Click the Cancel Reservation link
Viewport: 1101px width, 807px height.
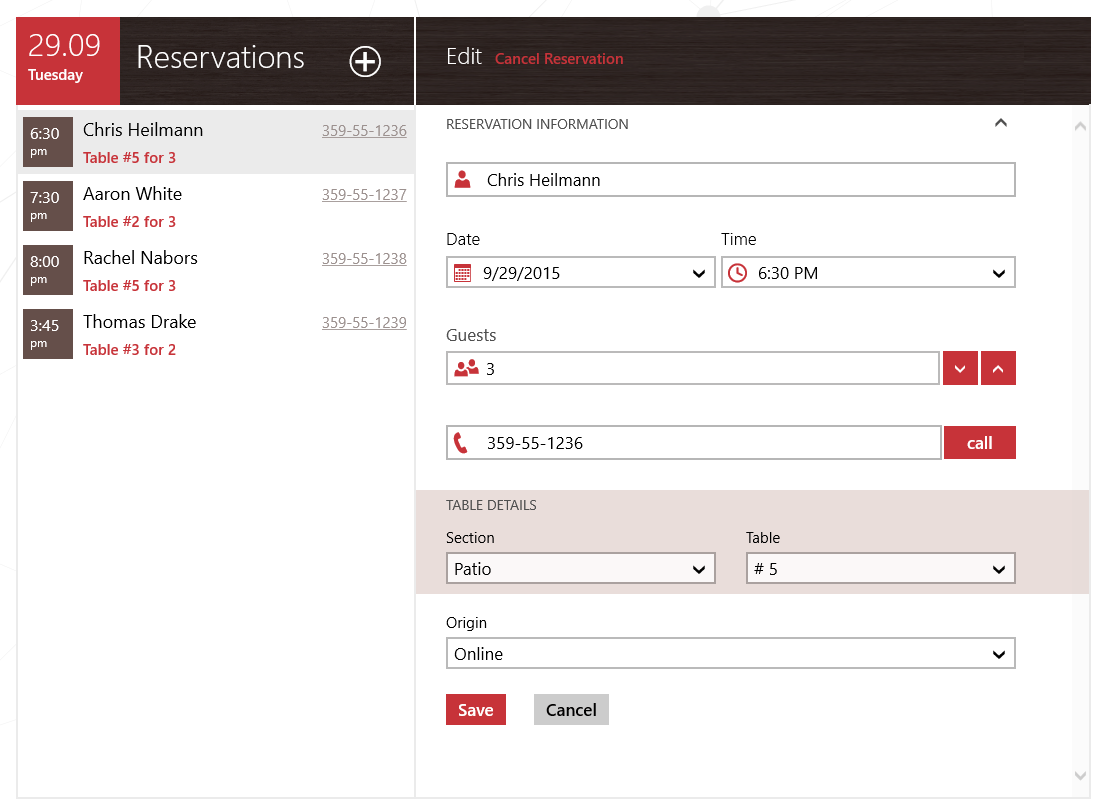[559, 59]
